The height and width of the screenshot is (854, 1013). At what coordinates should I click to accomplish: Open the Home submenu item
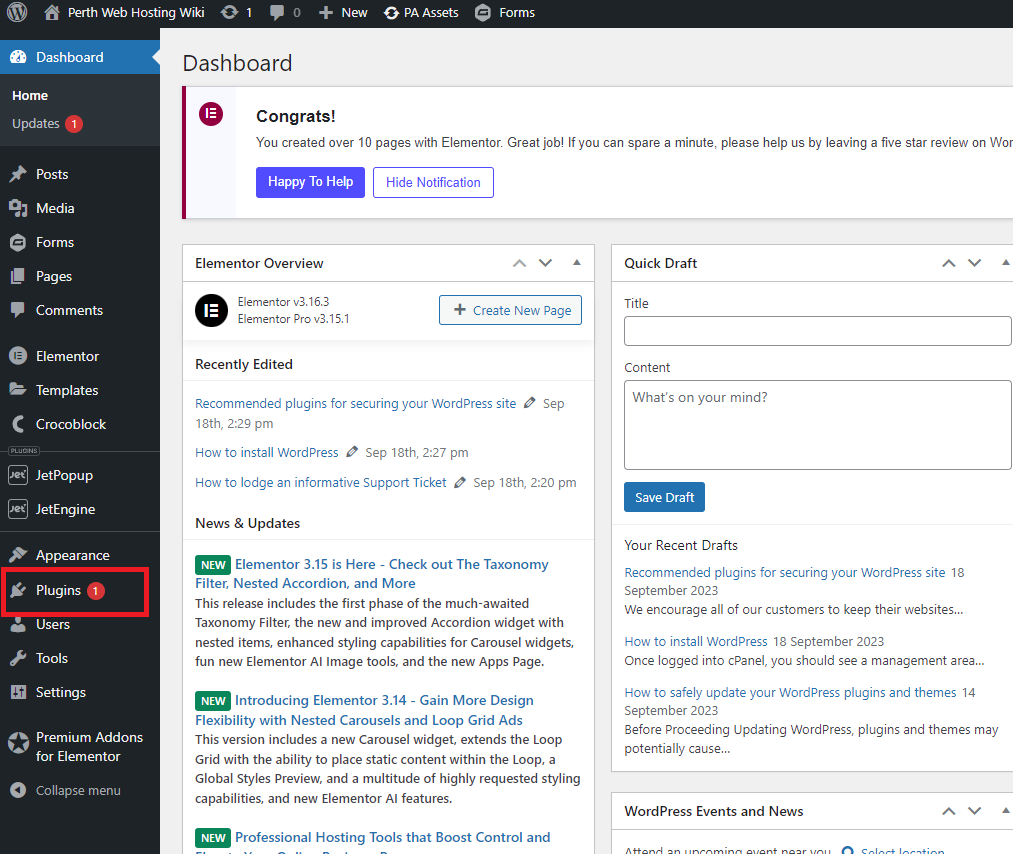click(30, 96)
